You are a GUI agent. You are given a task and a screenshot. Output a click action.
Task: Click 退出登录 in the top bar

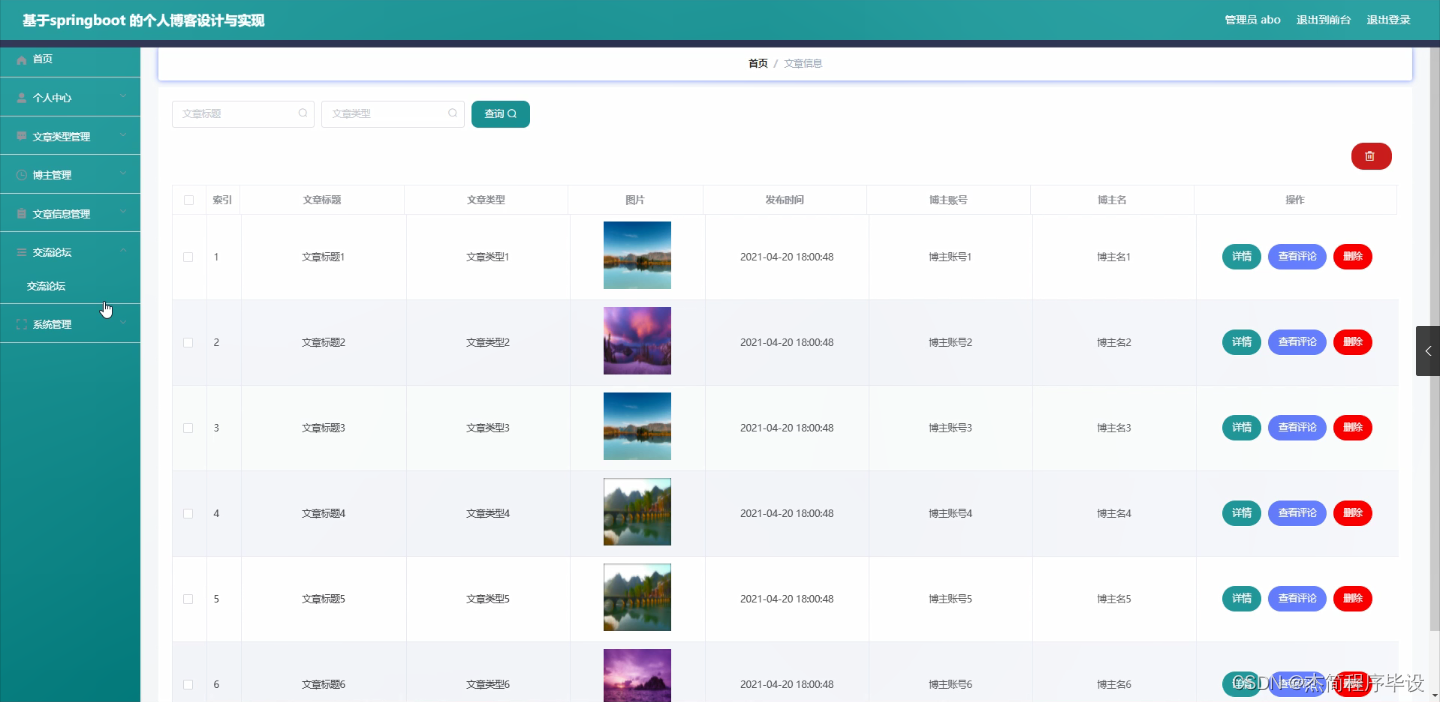tap(1389, 19)
